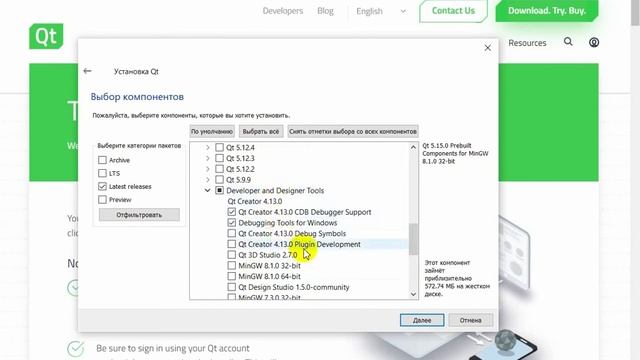This screenshot has height=360, width=640.
Task: Click the back arrow in installer
Action: [87, 71]
